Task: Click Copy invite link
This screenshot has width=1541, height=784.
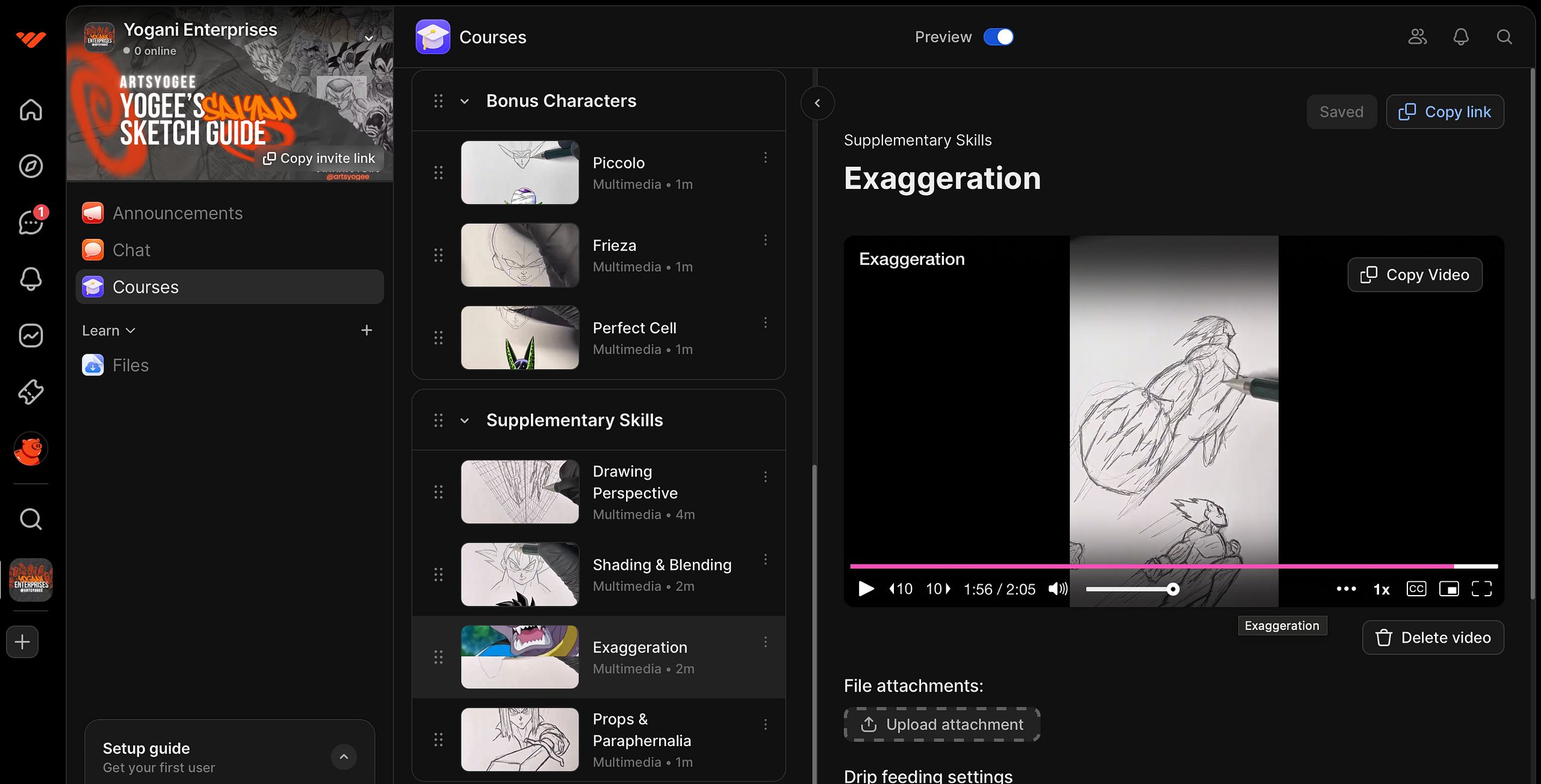Action: coord(319,158)
